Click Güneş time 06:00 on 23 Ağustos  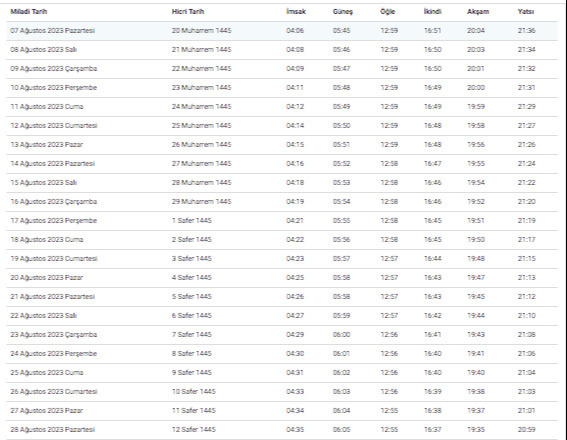pos(341,335)
